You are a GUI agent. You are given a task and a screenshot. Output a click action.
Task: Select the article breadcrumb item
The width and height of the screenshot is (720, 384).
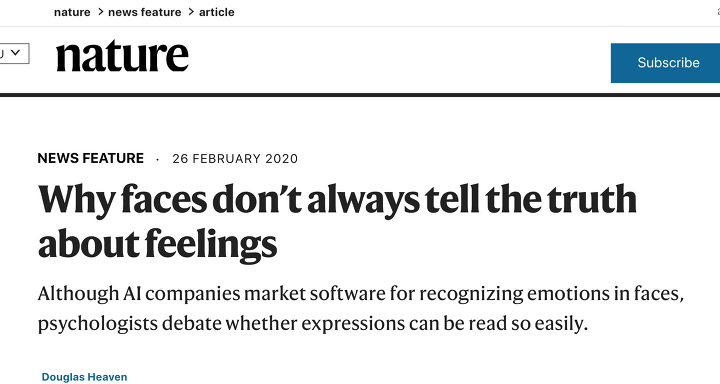tap(217, 12)
